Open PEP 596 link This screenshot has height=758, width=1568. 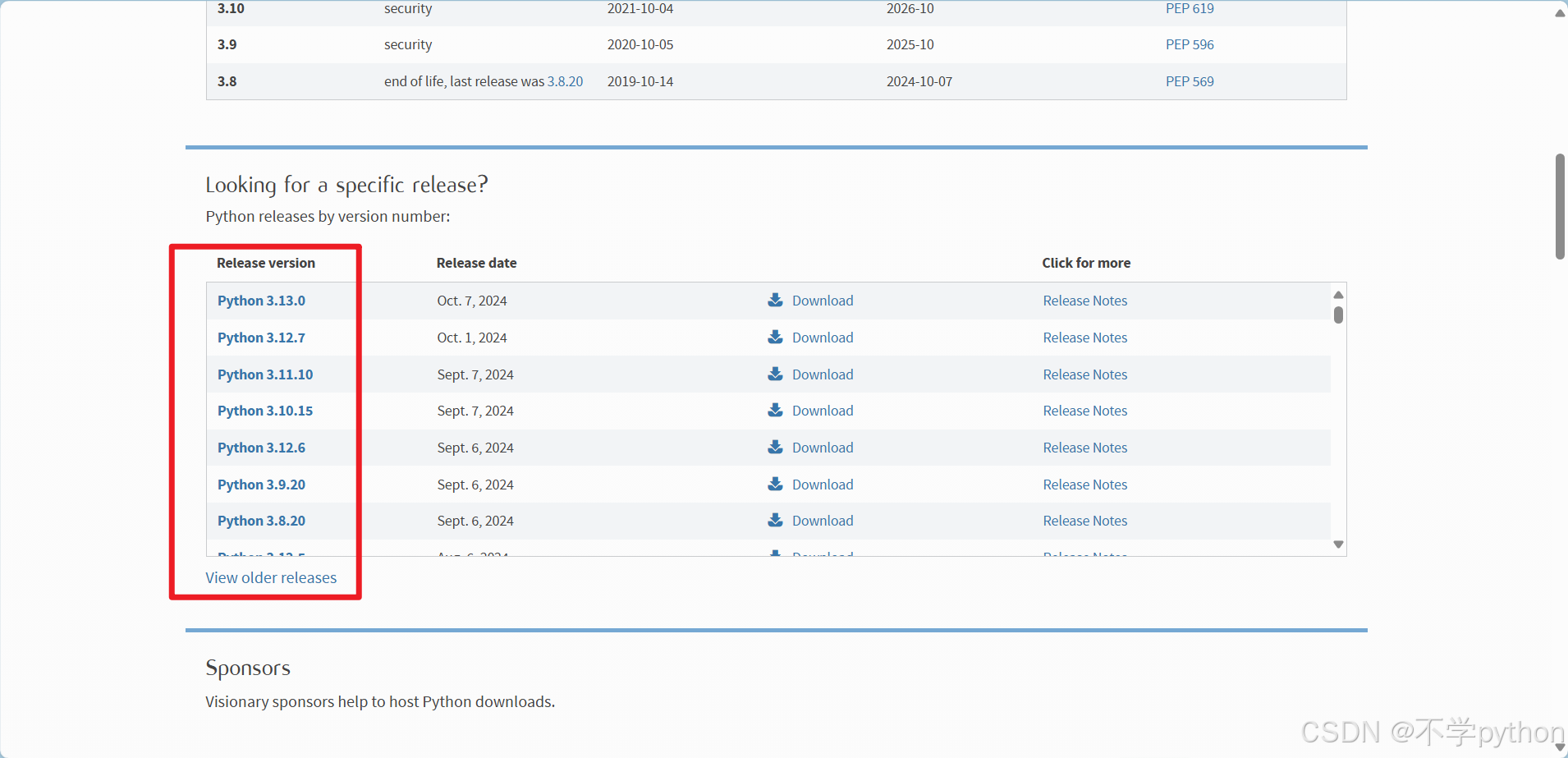(1190, 44)
